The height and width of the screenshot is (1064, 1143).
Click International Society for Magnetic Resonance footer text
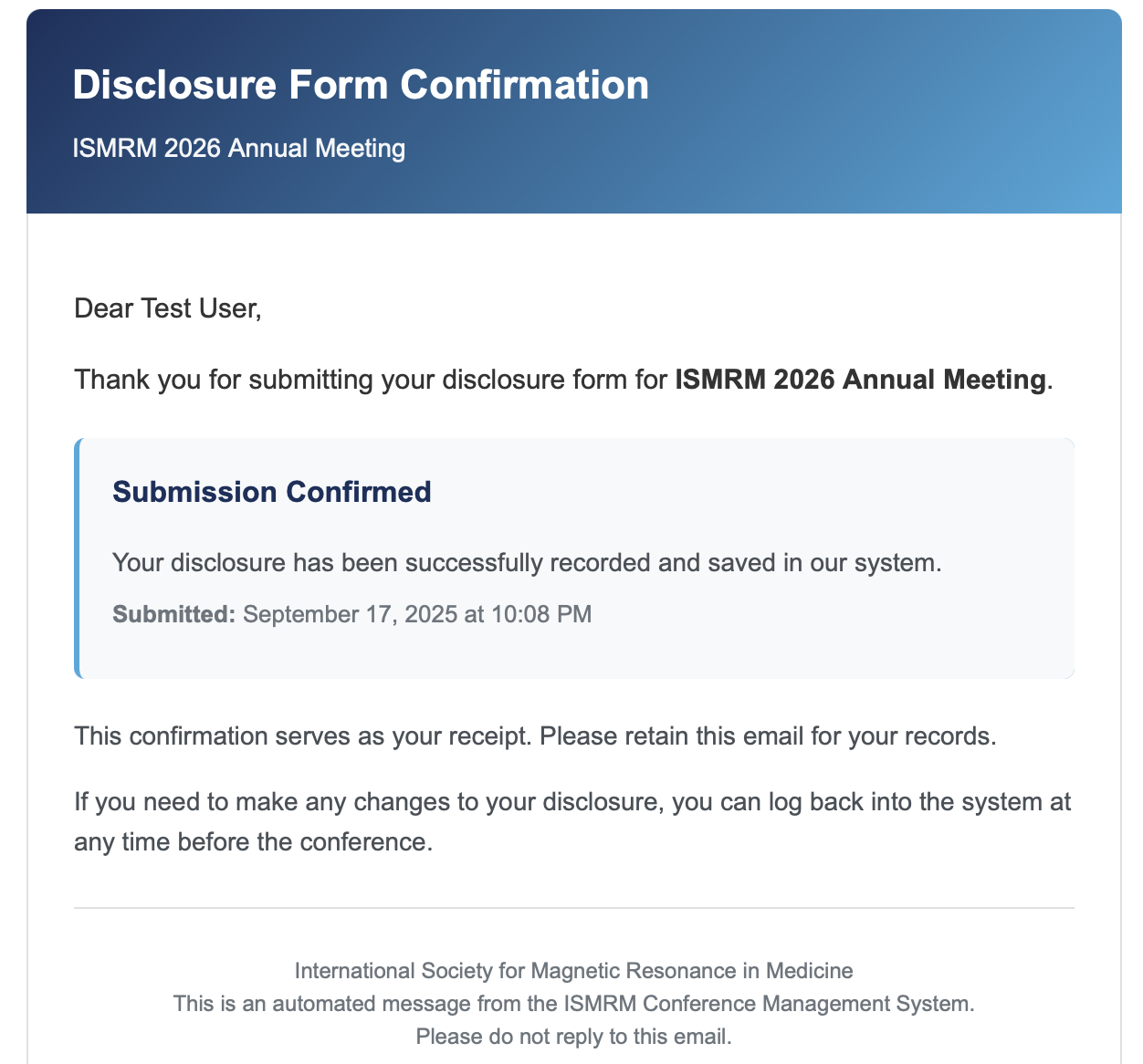(x=573, y=971)
